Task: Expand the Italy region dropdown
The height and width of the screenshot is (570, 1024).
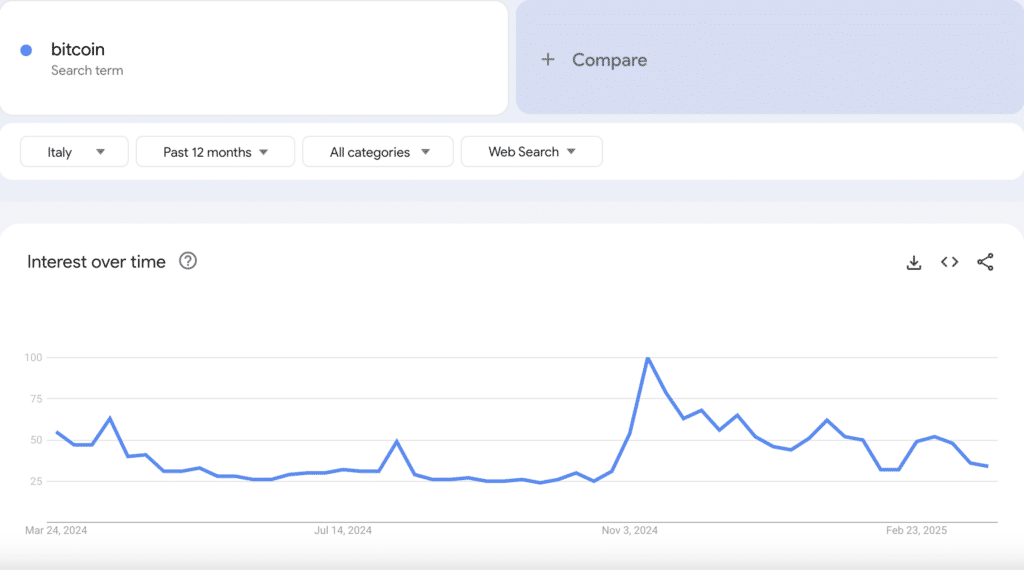Action: pos(75,152)
